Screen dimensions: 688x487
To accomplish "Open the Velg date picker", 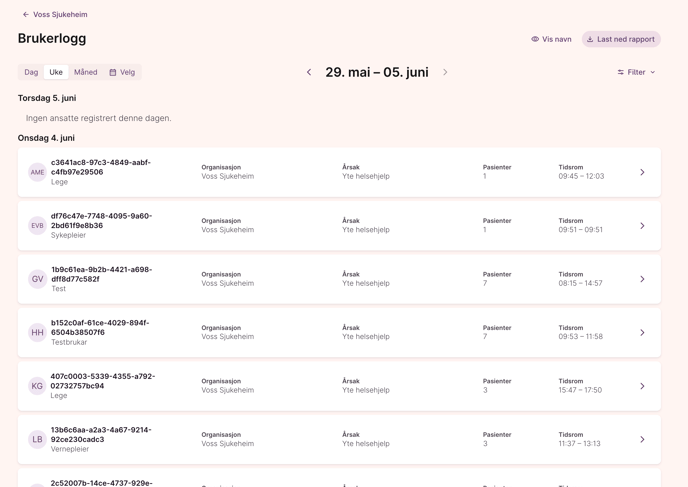I will [122, 72].
